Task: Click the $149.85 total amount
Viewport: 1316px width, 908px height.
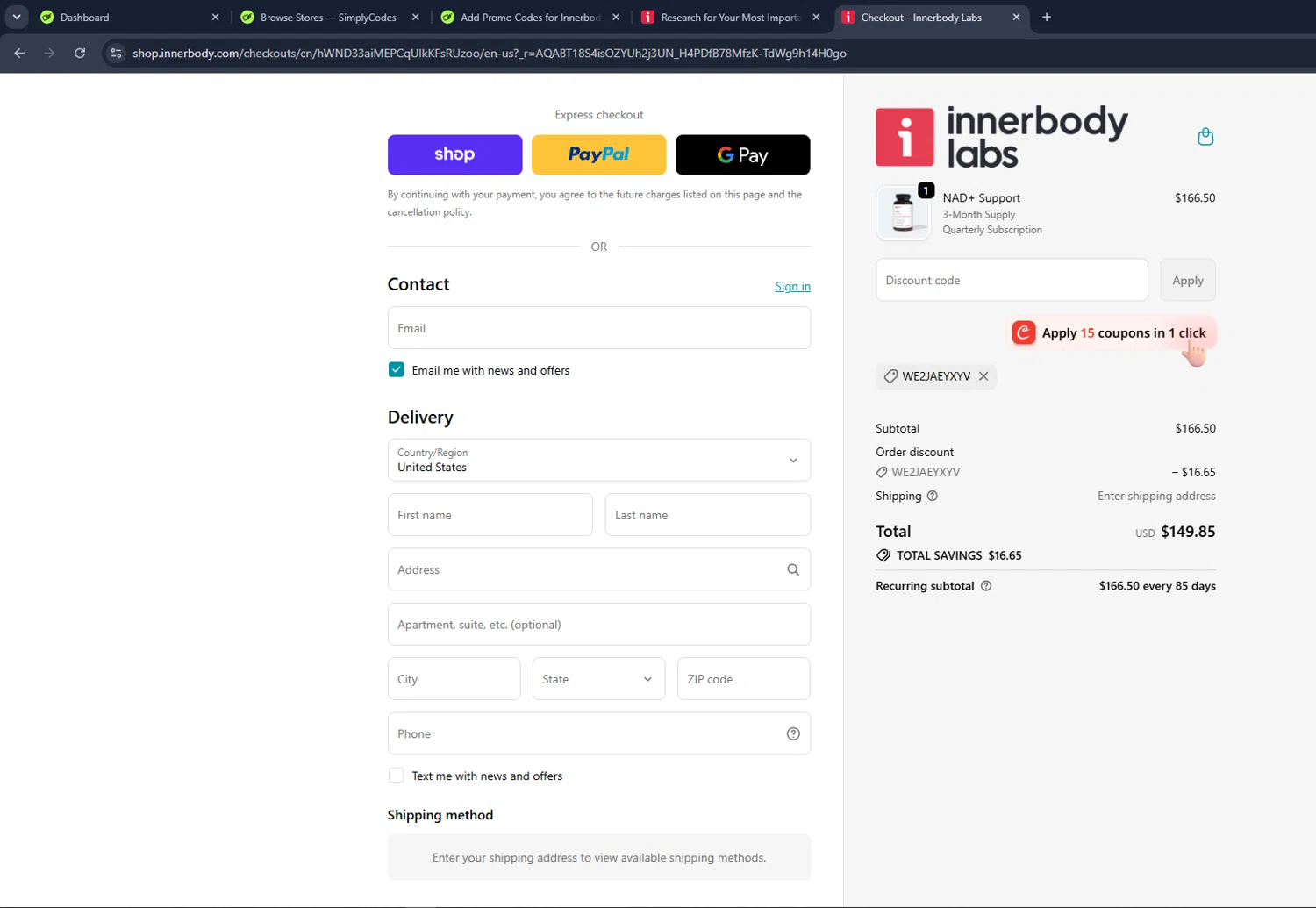Action: (x=1188, y=532)
